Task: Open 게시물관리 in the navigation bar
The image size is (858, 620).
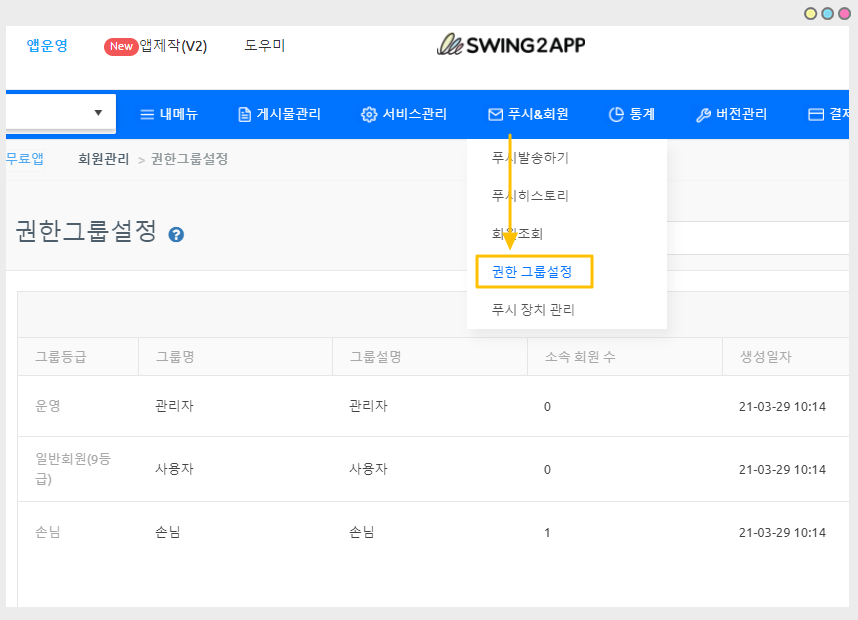Action: [x=279, y=114]
